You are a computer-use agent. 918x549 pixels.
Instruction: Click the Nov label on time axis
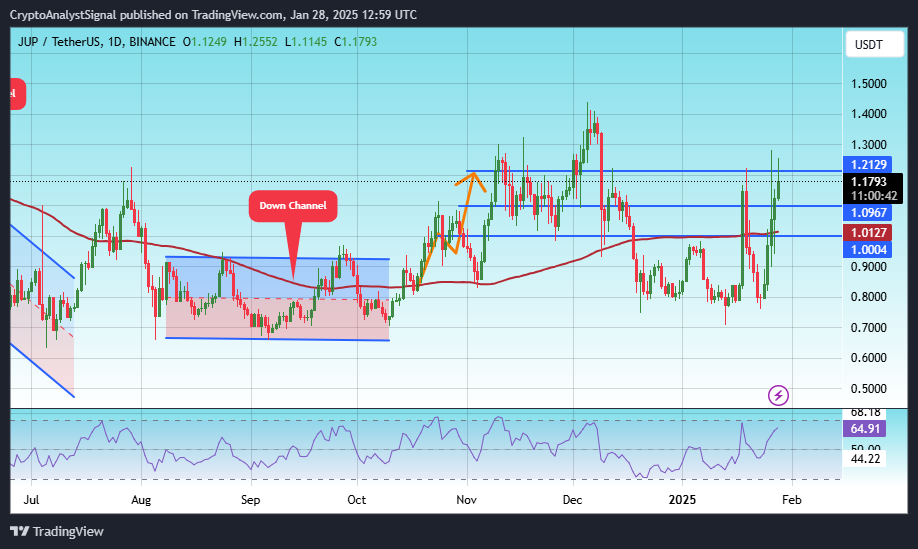coord(467,500)
